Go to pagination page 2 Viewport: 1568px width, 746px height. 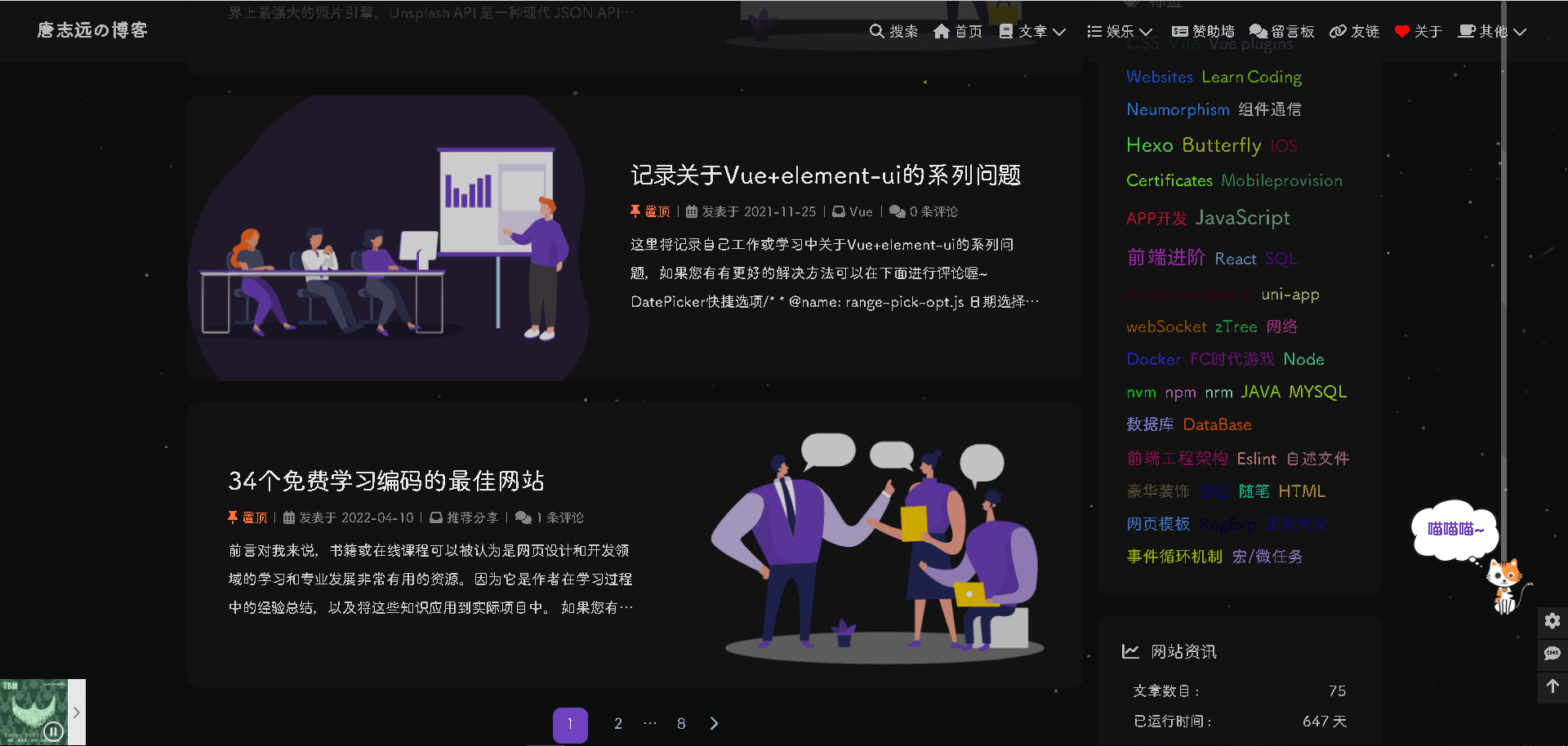point(618,724)
